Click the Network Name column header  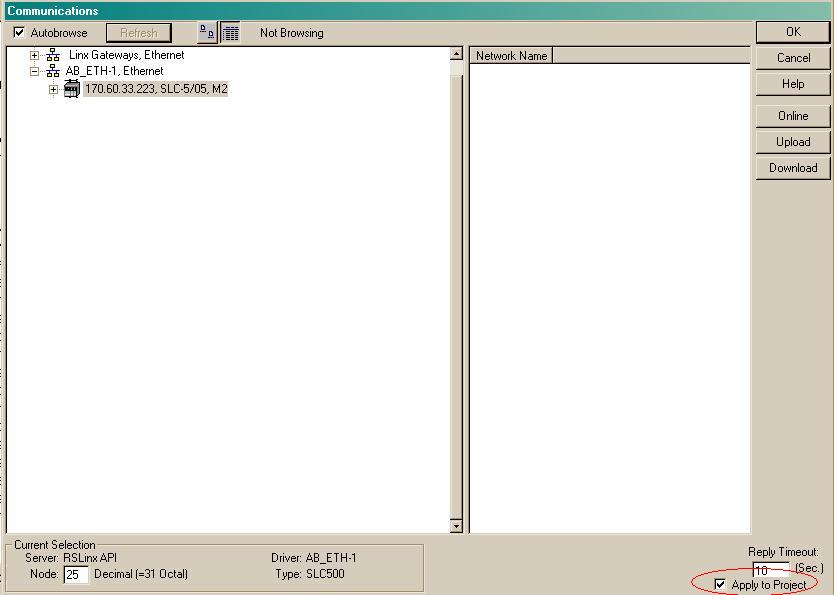[511, 56]
